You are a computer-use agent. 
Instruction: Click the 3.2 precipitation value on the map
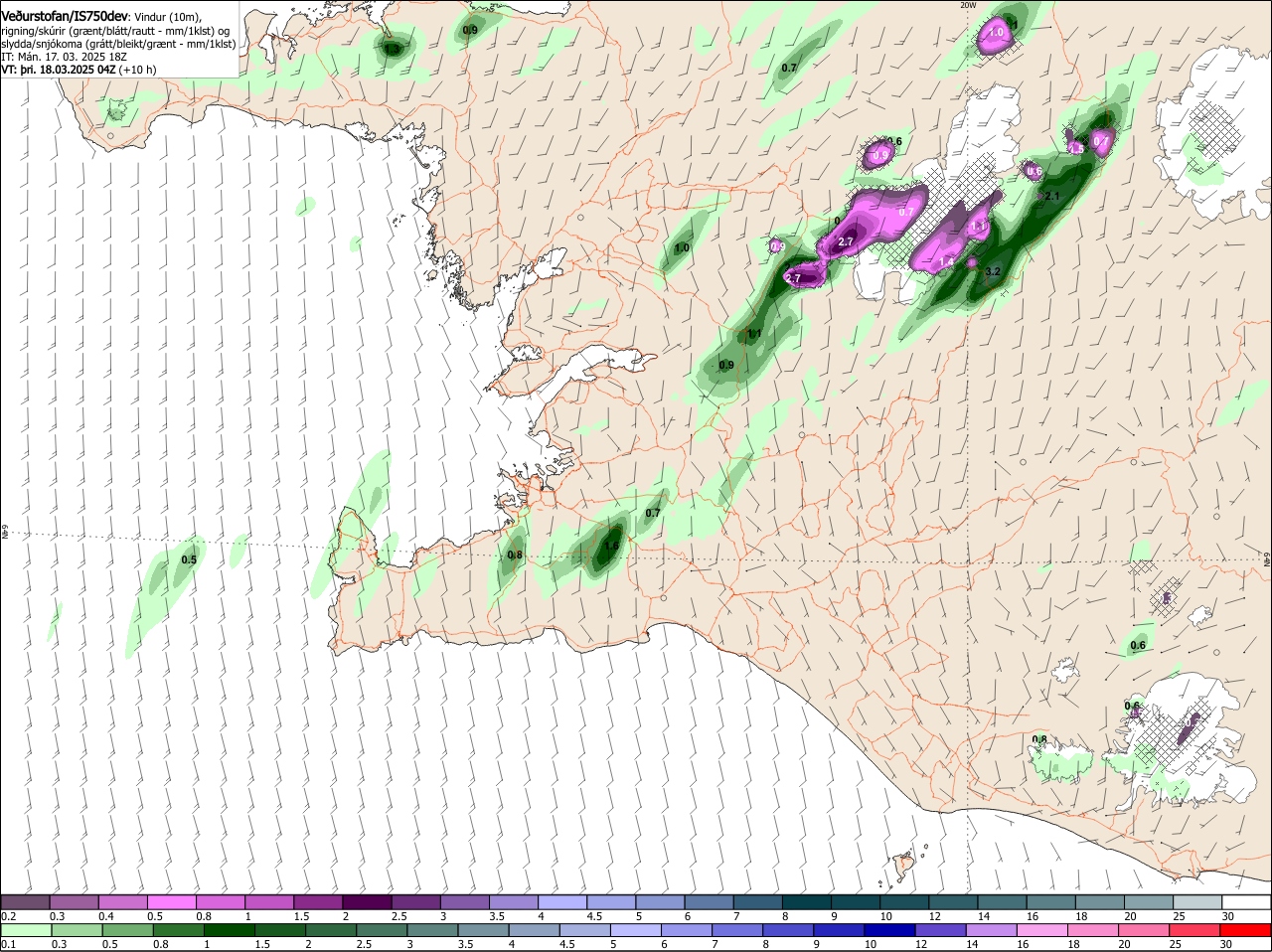tap(992, 271)
